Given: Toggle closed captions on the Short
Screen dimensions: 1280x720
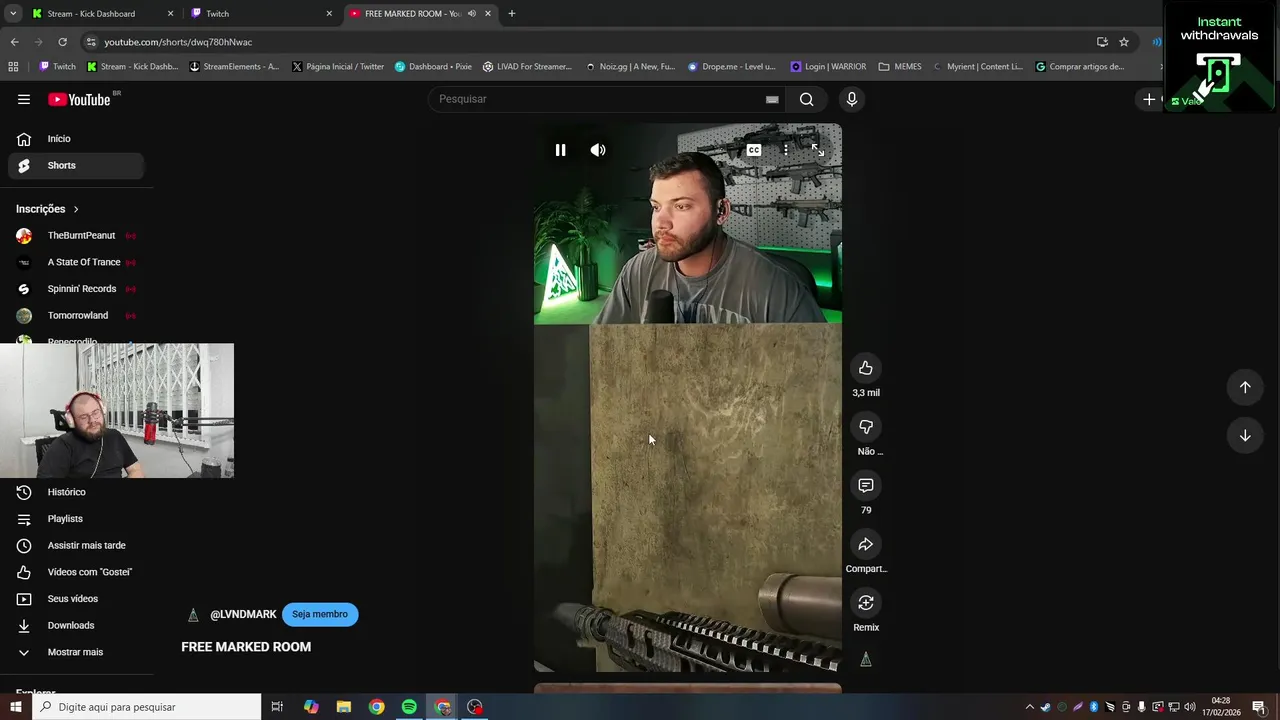Looking at the screenshot, I should tap(754, 150).
